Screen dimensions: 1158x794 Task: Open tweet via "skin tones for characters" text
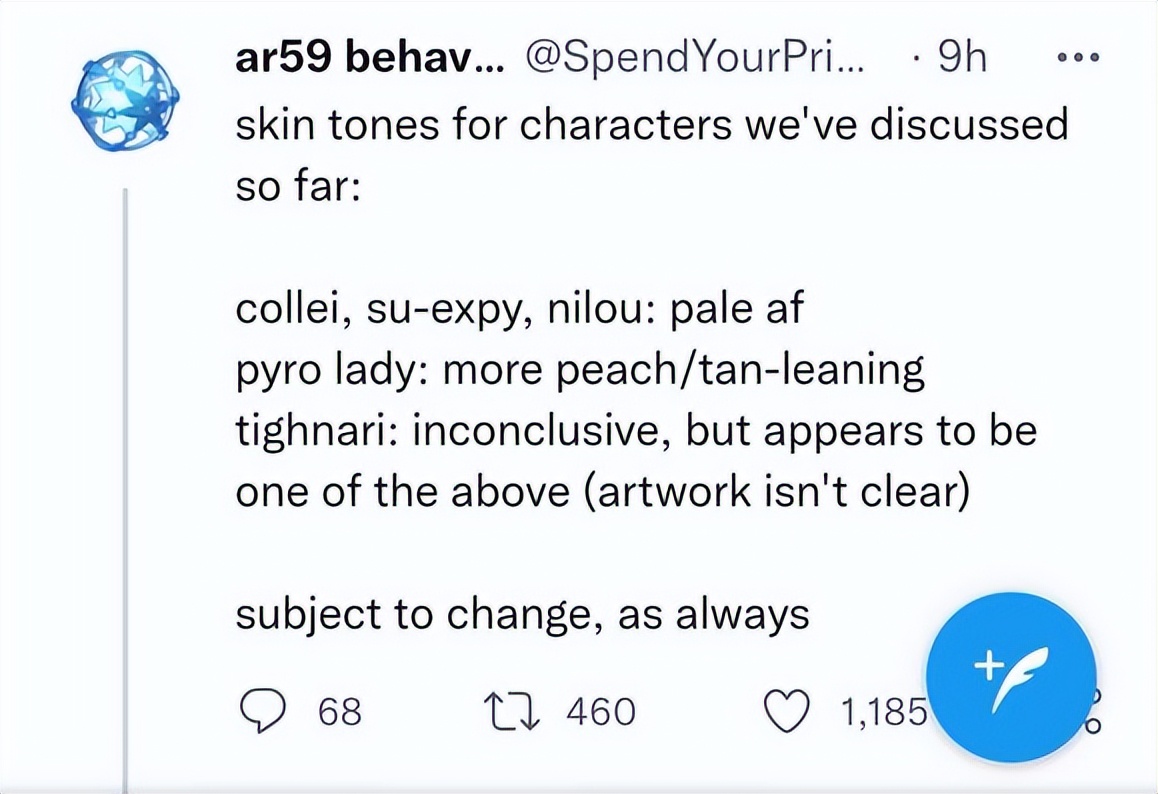pos(652,124)
